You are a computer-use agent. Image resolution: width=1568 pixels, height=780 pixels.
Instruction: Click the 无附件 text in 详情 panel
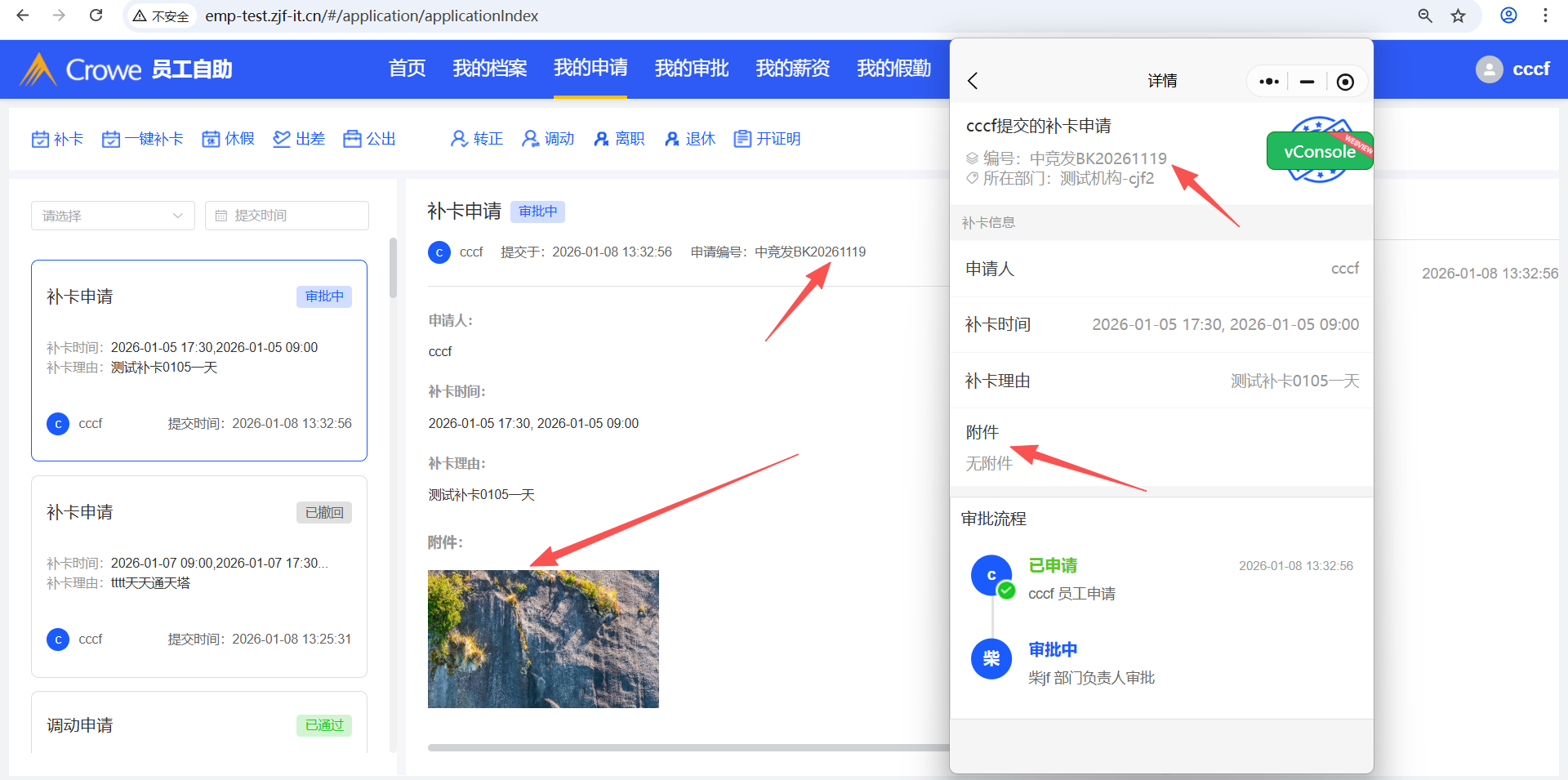[x=989, y=464]
